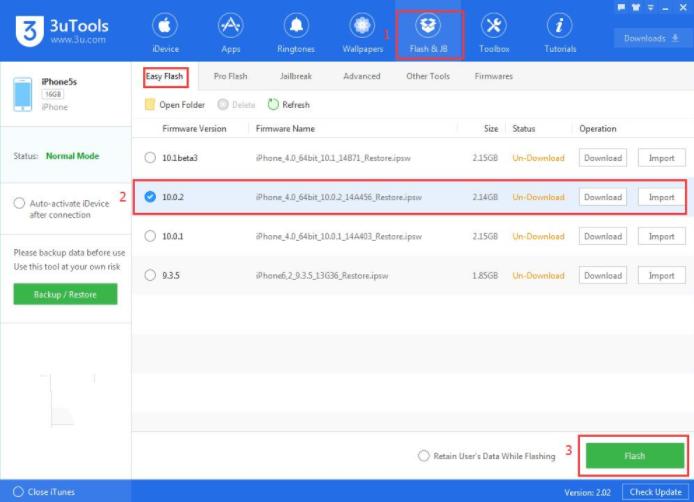This screenshot has height=502, width=694.
Task: Open the Apps section
Action: tap(231, 34)
